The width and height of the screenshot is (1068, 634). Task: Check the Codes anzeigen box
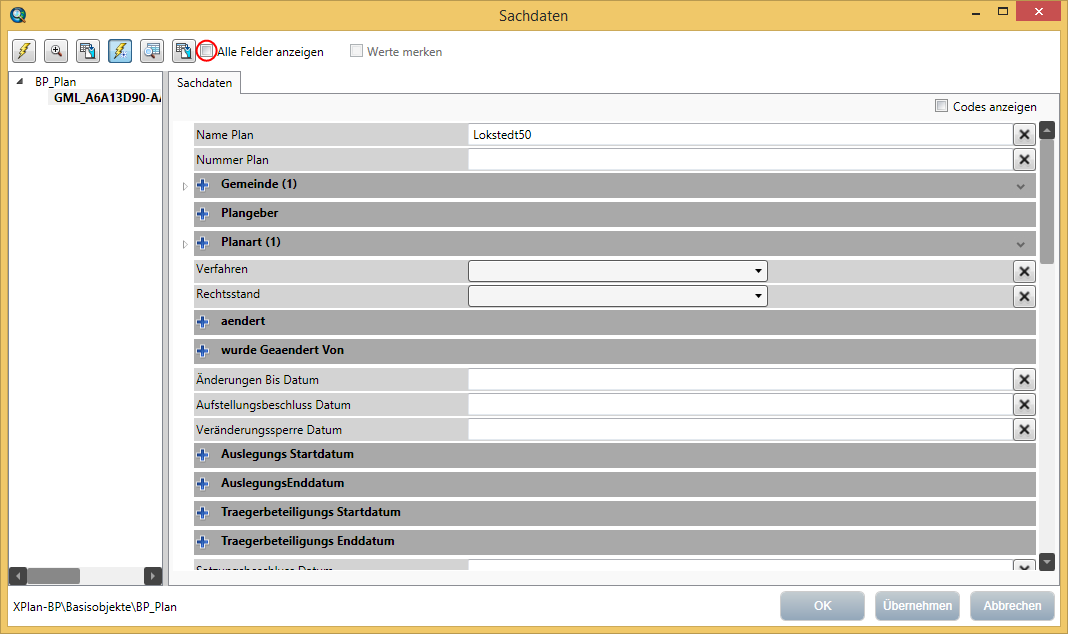coord(941,106)
